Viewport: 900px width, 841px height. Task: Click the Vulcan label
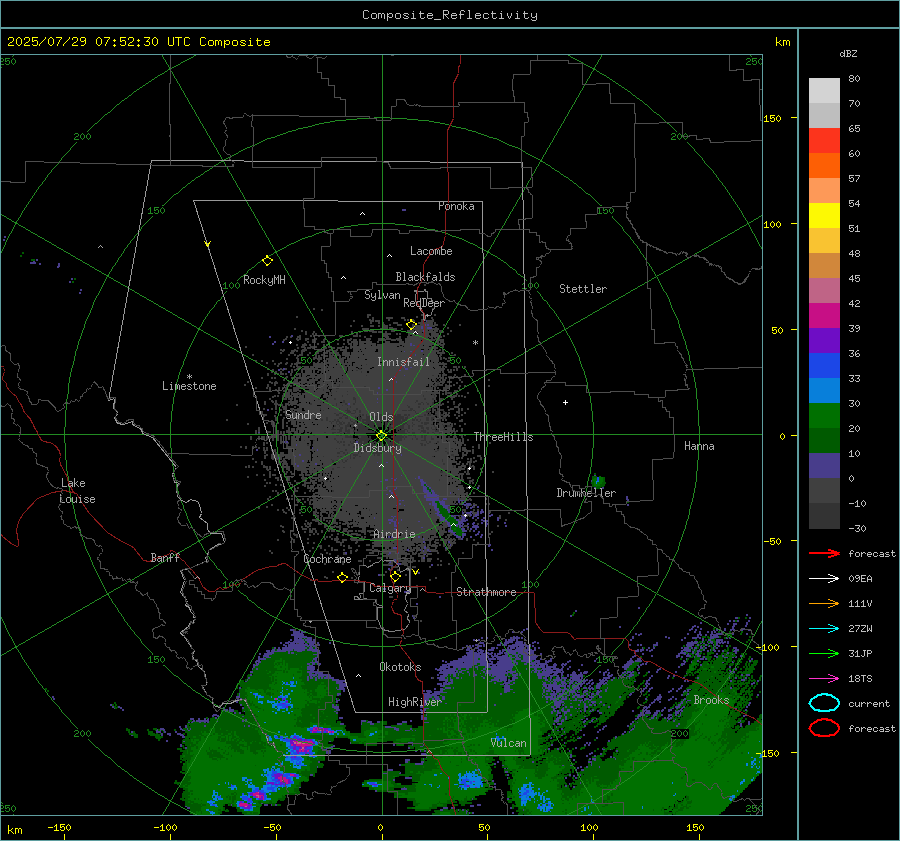coord(509,743)
